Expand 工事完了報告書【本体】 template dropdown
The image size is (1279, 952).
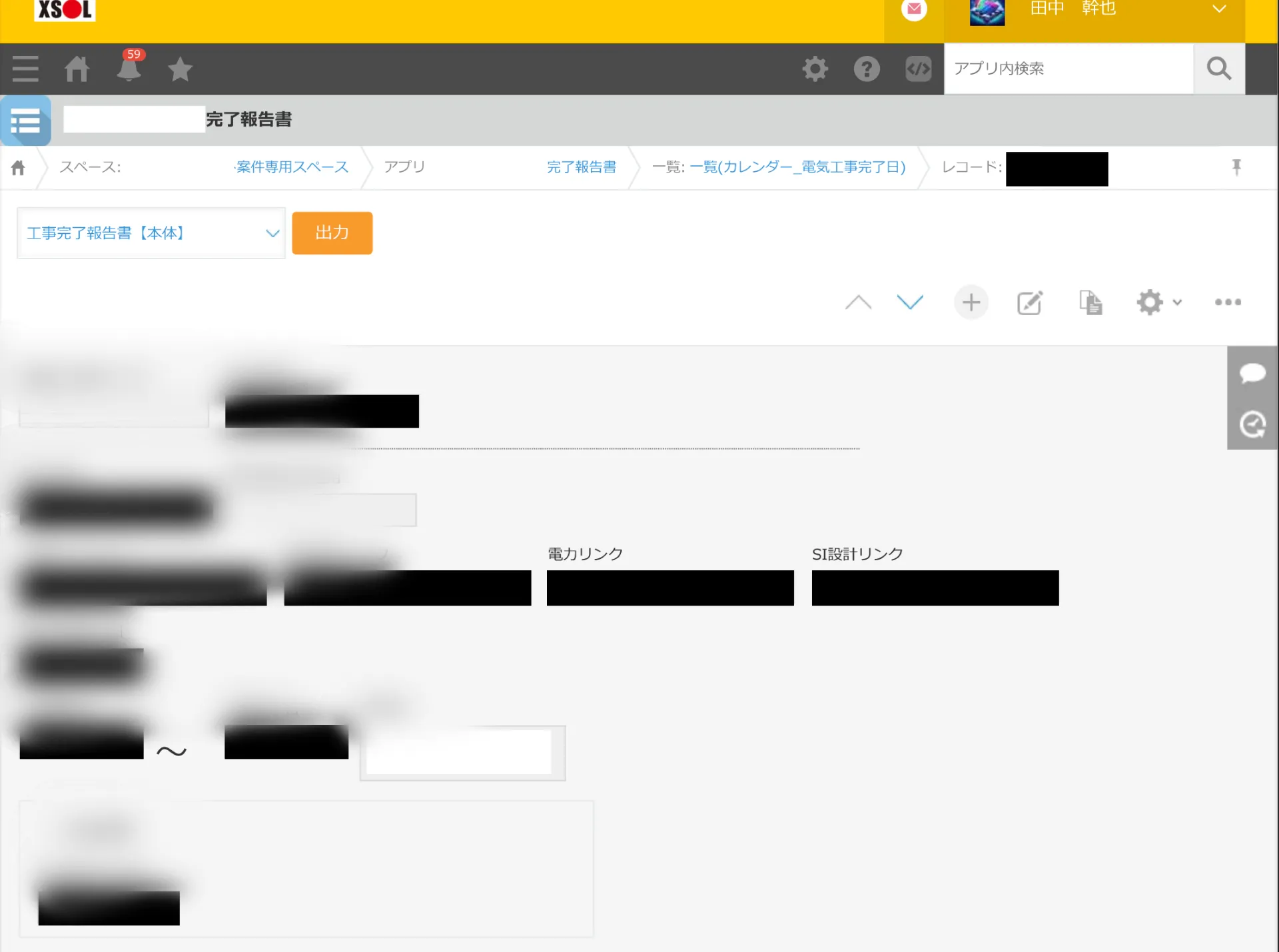151,233
